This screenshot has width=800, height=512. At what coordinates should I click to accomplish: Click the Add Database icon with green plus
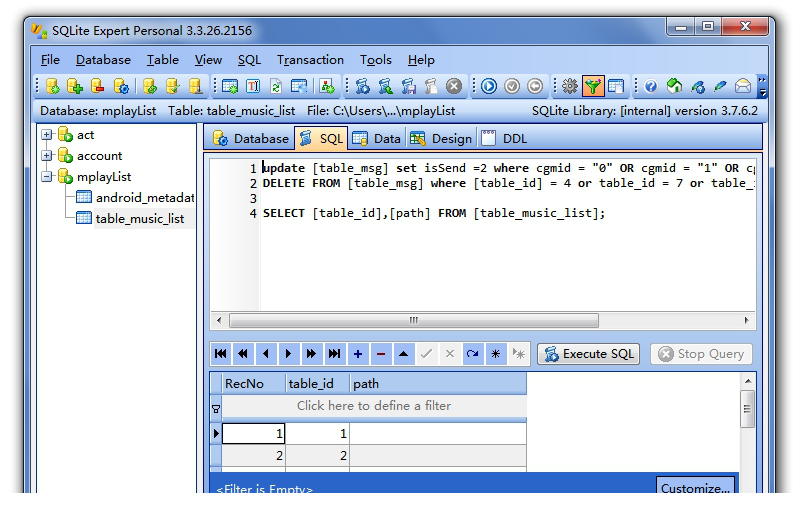74,86
